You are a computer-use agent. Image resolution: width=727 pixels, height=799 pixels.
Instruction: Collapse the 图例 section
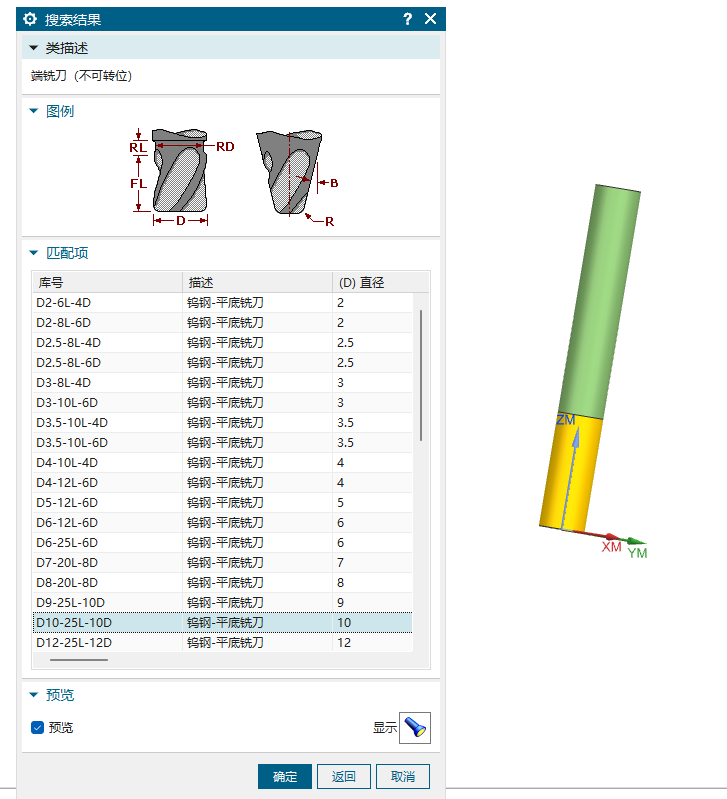click(x=33, y=111)
